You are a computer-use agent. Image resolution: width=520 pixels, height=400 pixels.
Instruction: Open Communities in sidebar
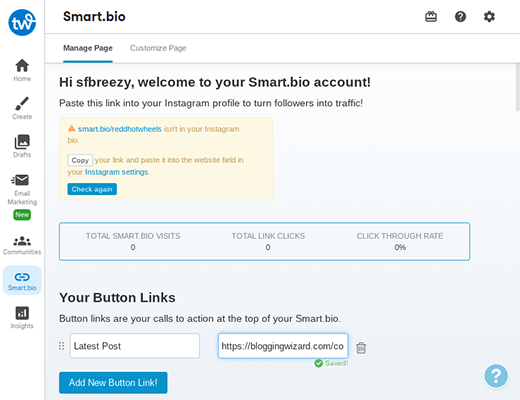click(22, 245)
